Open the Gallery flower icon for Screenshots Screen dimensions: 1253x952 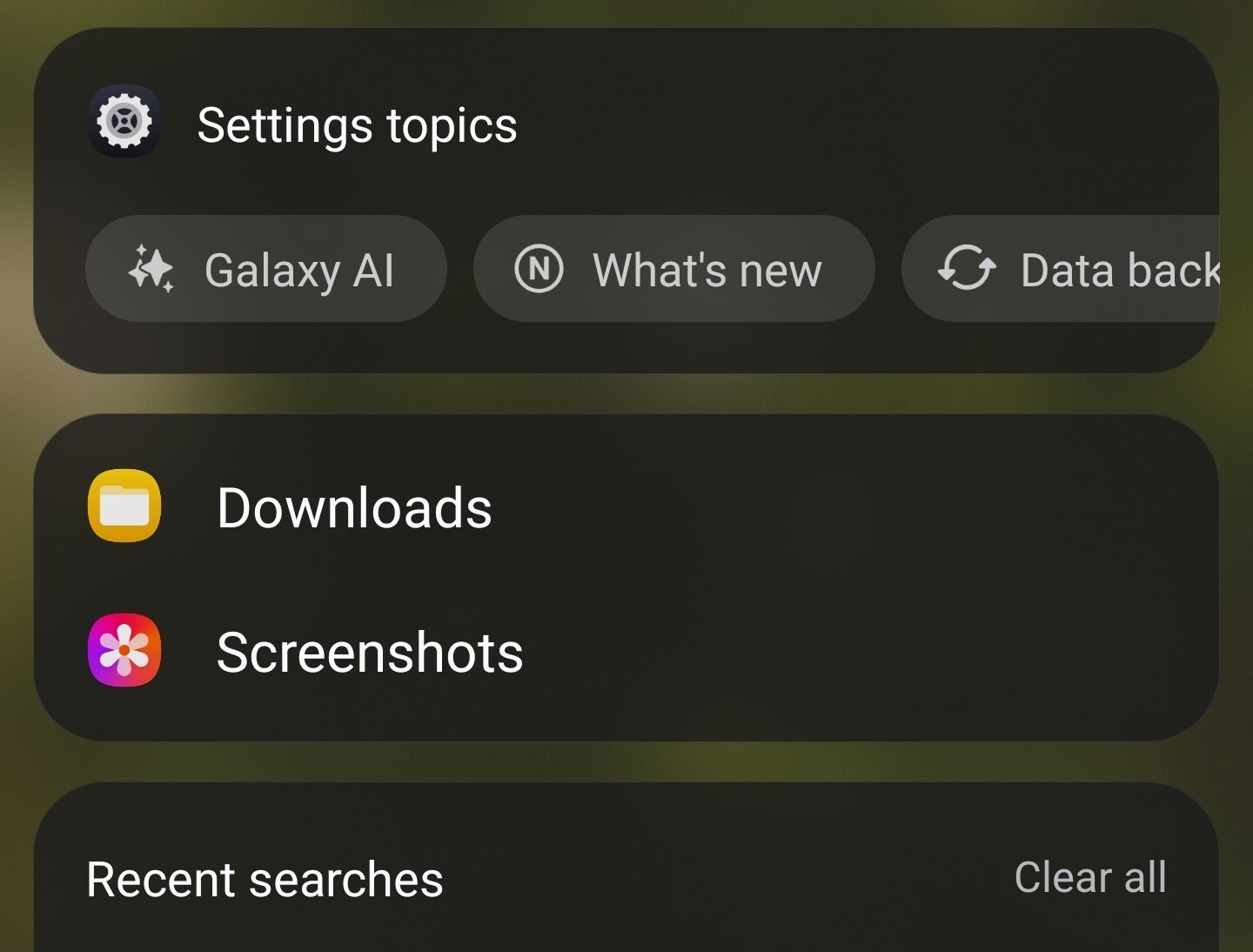click(124, 650)
